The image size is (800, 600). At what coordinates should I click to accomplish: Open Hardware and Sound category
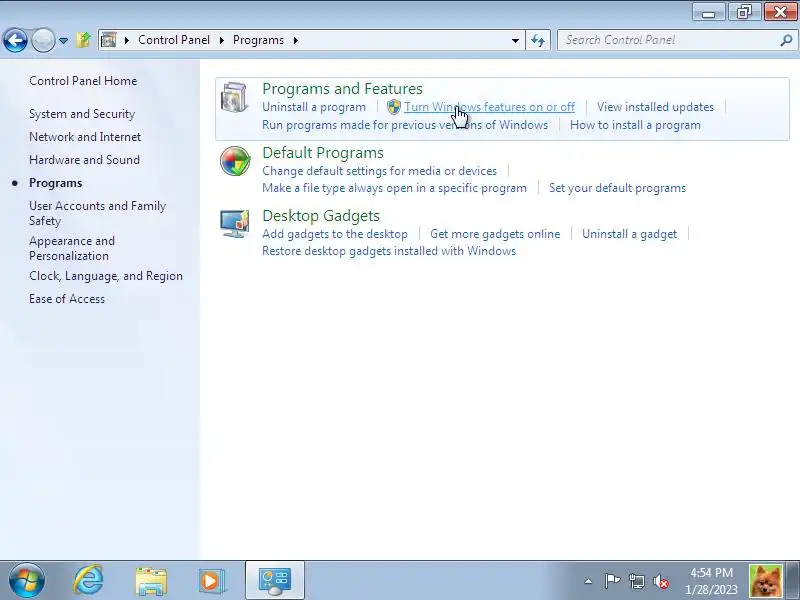pos(84,160)
